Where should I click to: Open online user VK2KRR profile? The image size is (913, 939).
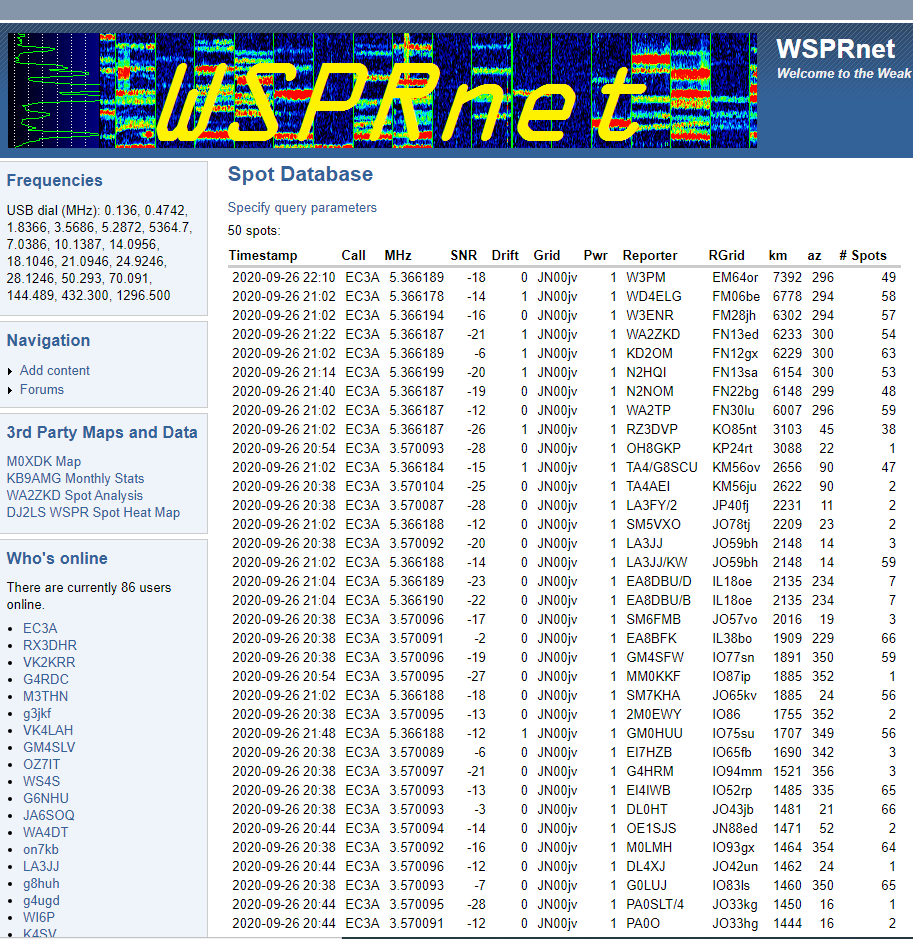coord(49,662)
